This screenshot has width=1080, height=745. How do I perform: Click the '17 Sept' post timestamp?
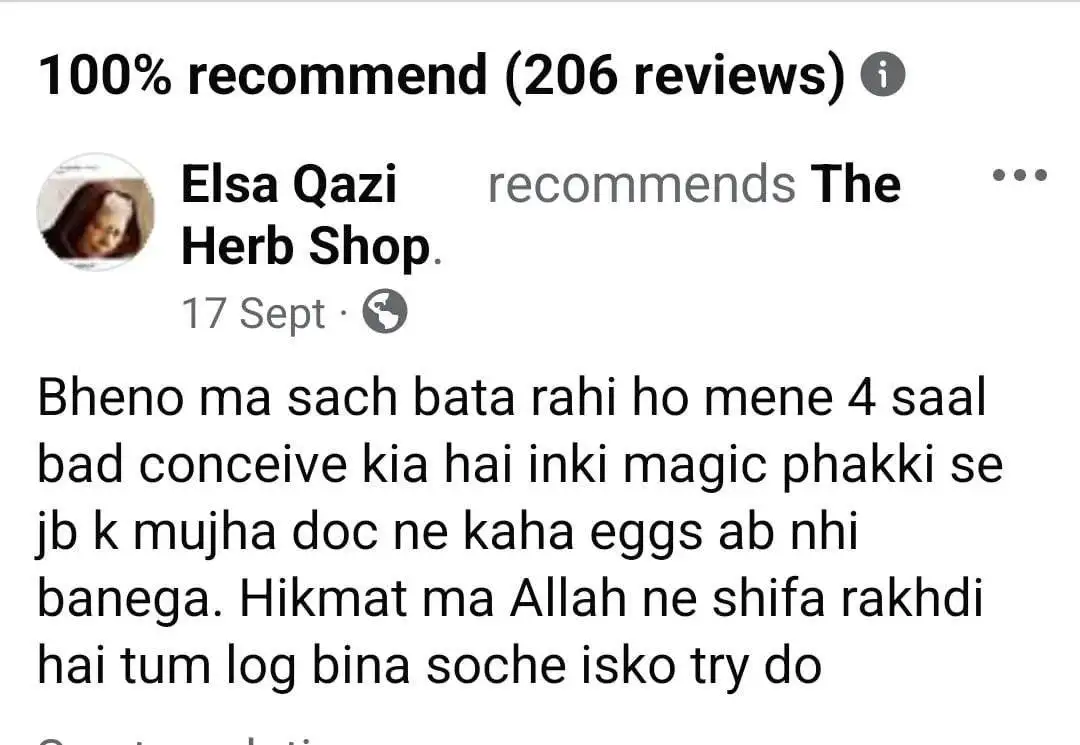[253, 313]
